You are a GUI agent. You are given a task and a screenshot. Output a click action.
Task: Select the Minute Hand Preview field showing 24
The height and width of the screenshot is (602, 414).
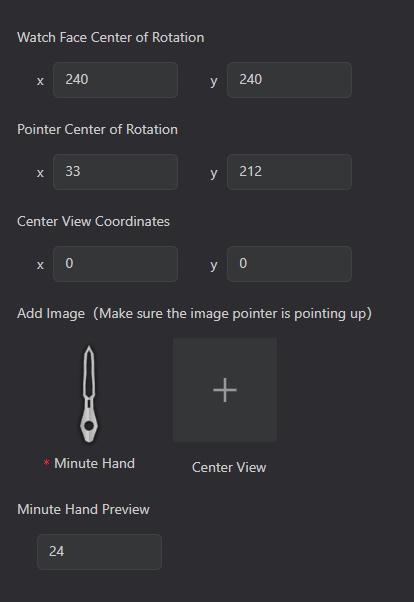[x=99, y=552]
